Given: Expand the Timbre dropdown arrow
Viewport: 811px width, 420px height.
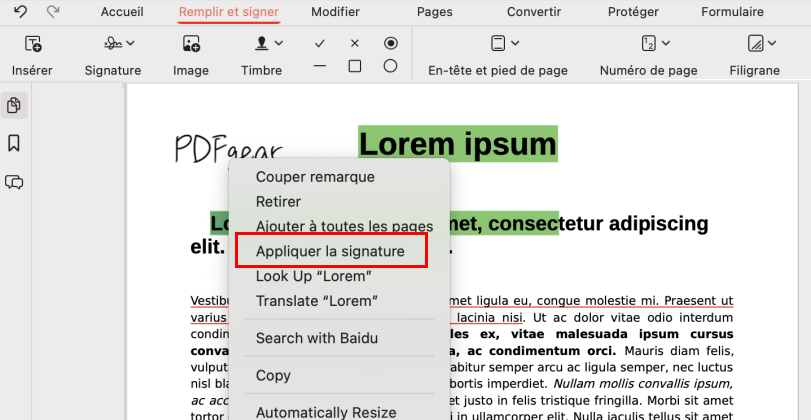Looking at the screenshot, I should (x=279, y=43).
